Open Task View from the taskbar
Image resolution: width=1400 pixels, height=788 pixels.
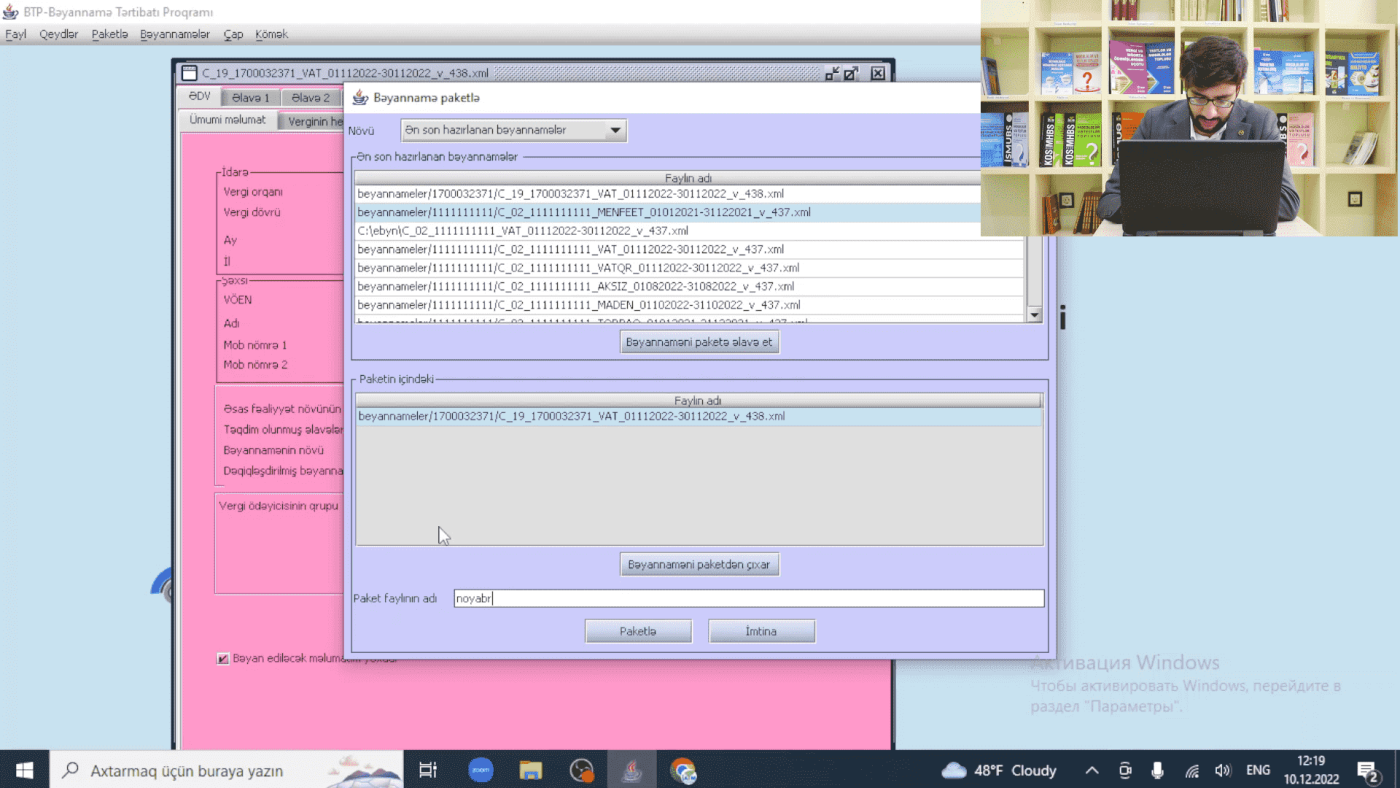click(x=428, y=770)
